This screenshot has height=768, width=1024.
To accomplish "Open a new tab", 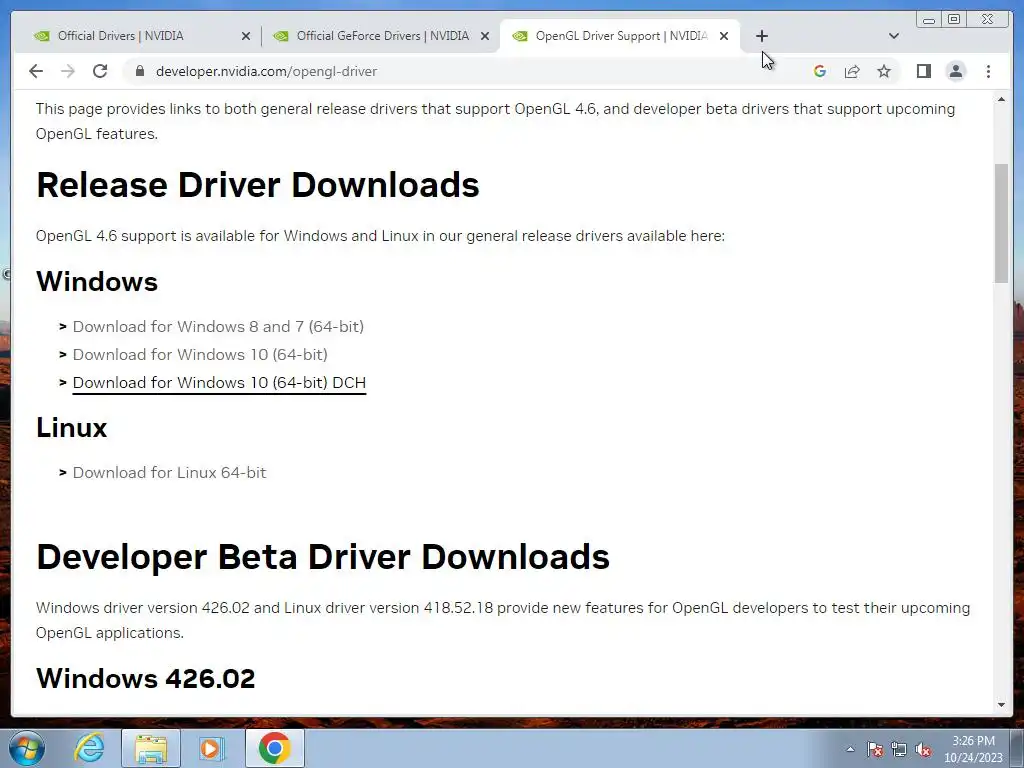I will [761, 36].
